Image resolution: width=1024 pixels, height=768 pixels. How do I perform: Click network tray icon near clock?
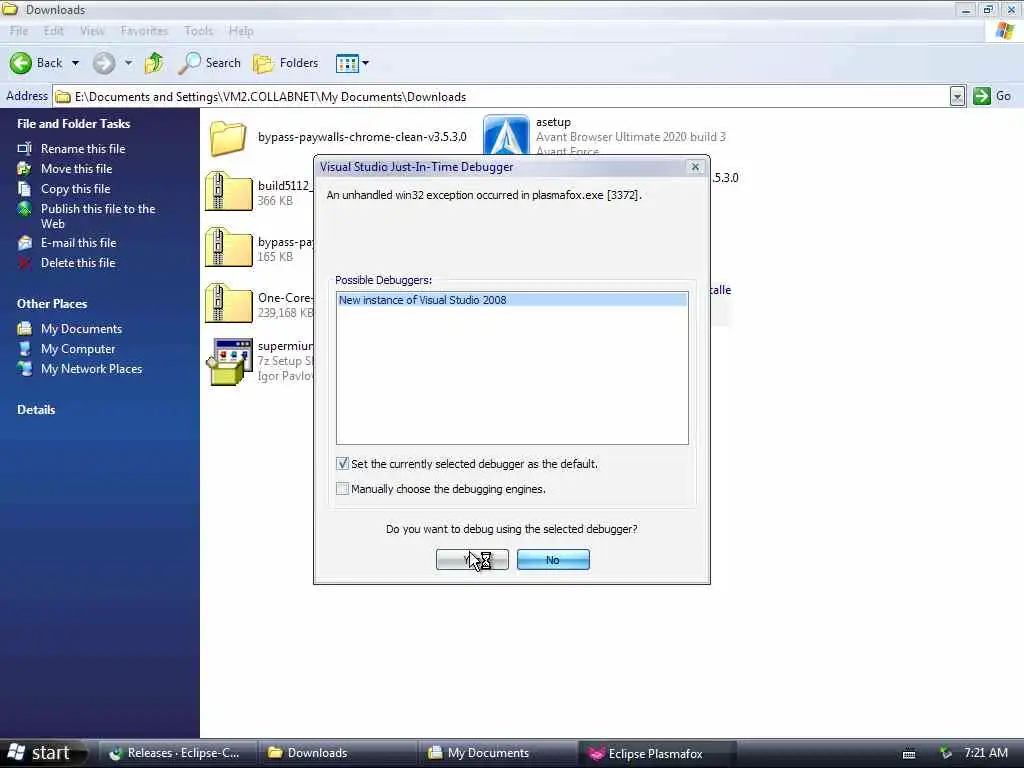(945, 753)
